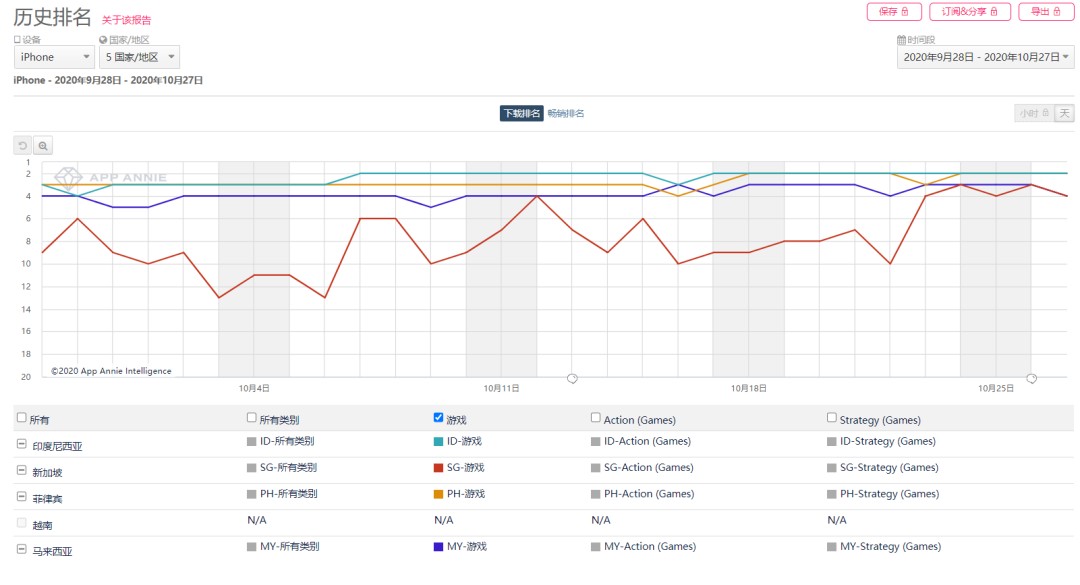The width and height of the screenshot is (1080, 585).
Task: Check the Action (Games) column checkbox
Action: tap(596, 418)
